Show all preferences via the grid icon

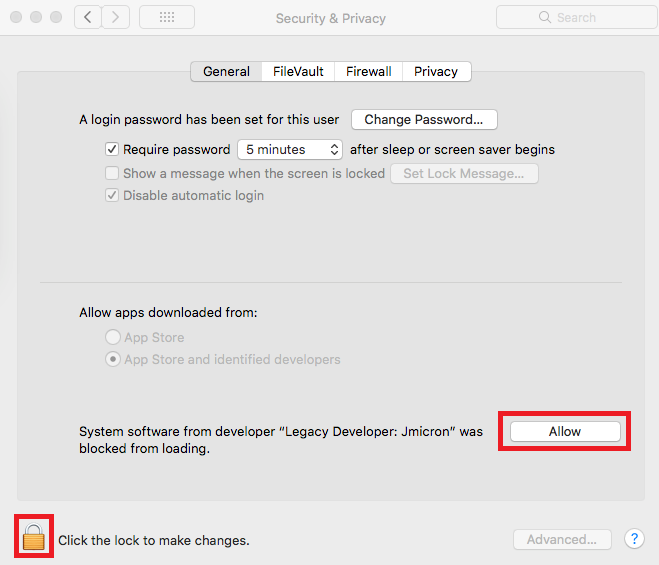pos(167,17)
